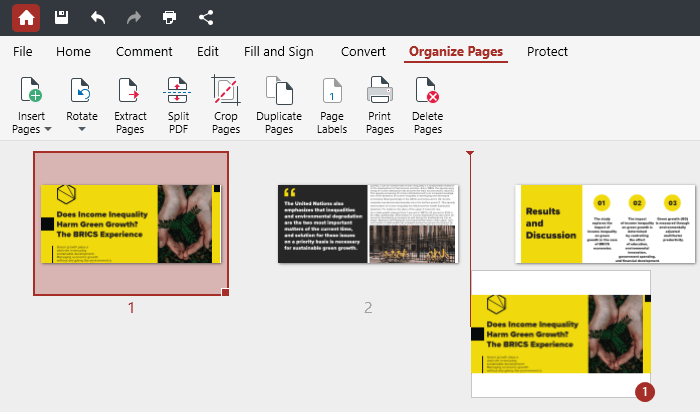Viewport: 700px width, 412px height.
Task: Click the page number label 1
Action: [131, 308]
